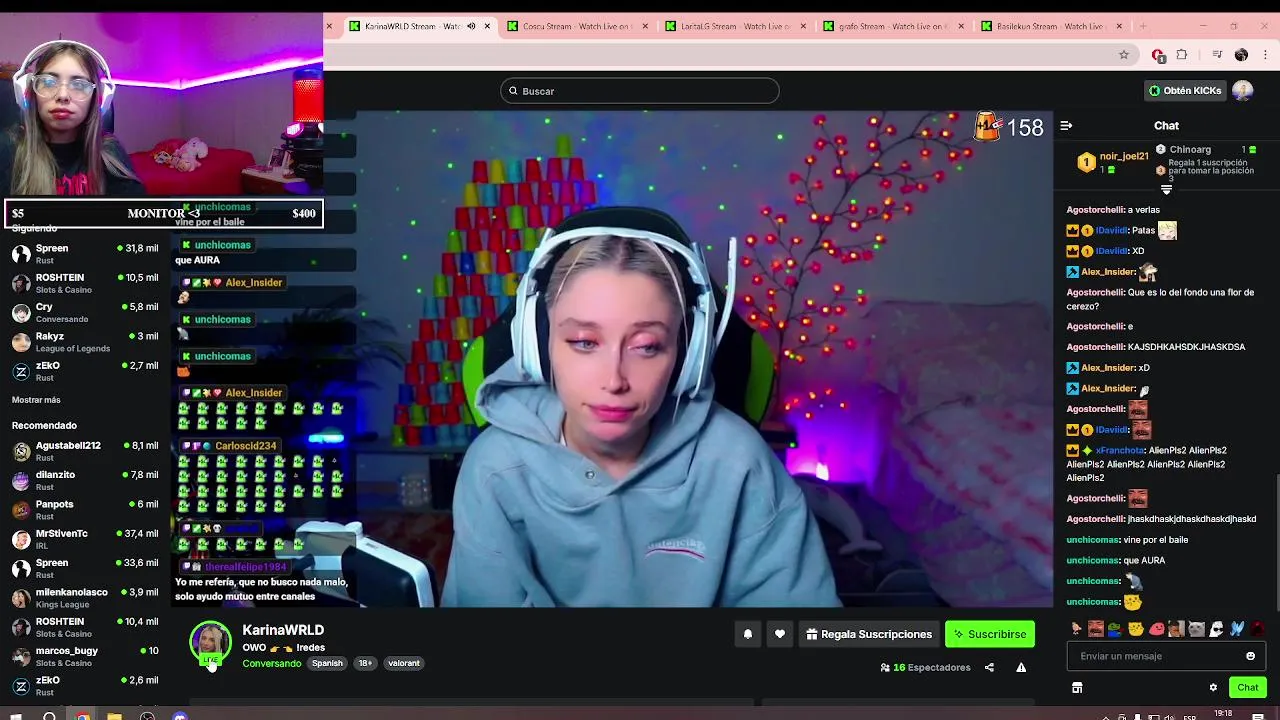Click the white cat emote in quick bar
Image resolution: width=1280 pixels, height=720 pixels.
1197,629
